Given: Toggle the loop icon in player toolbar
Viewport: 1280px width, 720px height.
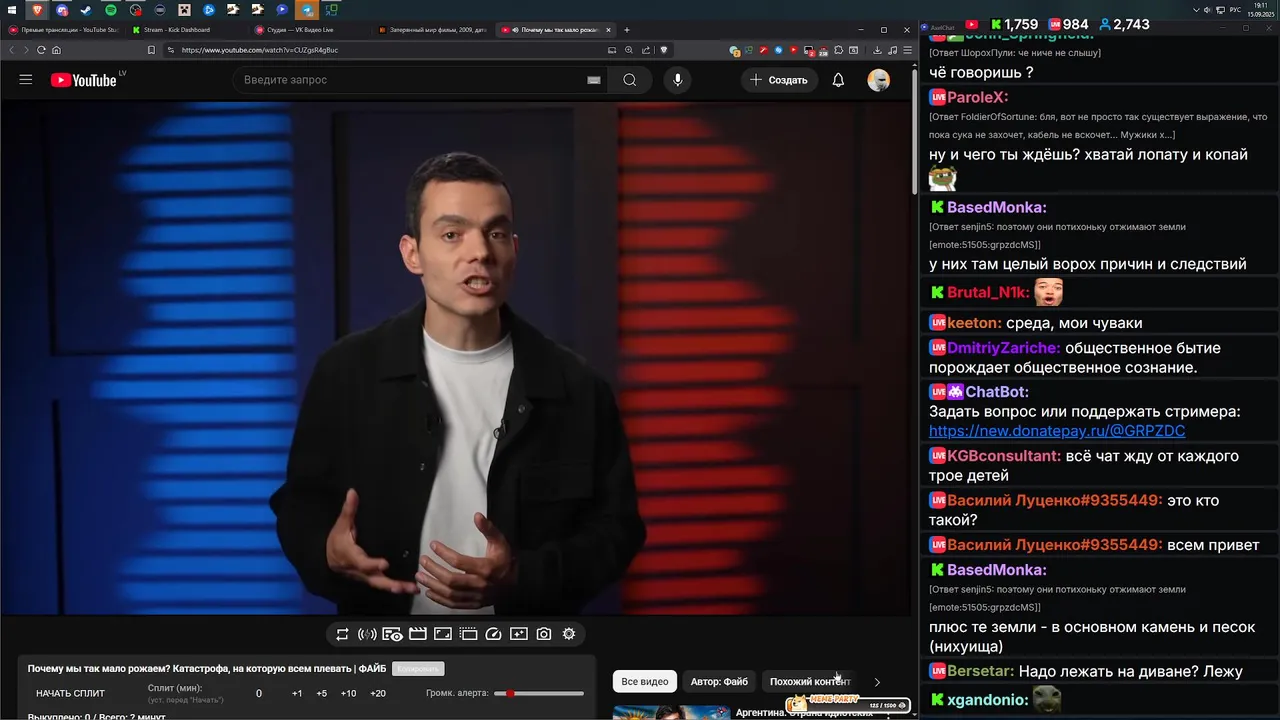Looking at the screenshot, I should pyautogui.click(x=342, y=634).
